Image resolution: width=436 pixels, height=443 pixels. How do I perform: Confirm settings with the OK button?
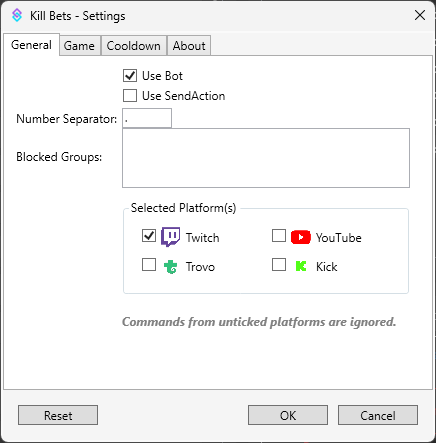click(288, 415)
